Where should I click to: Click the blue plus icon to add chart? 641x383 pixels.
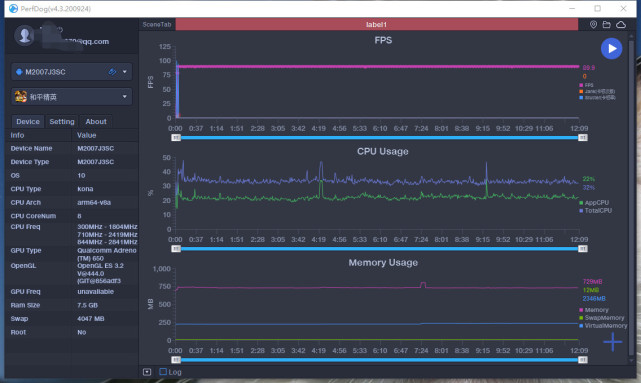tap(612, 342)
